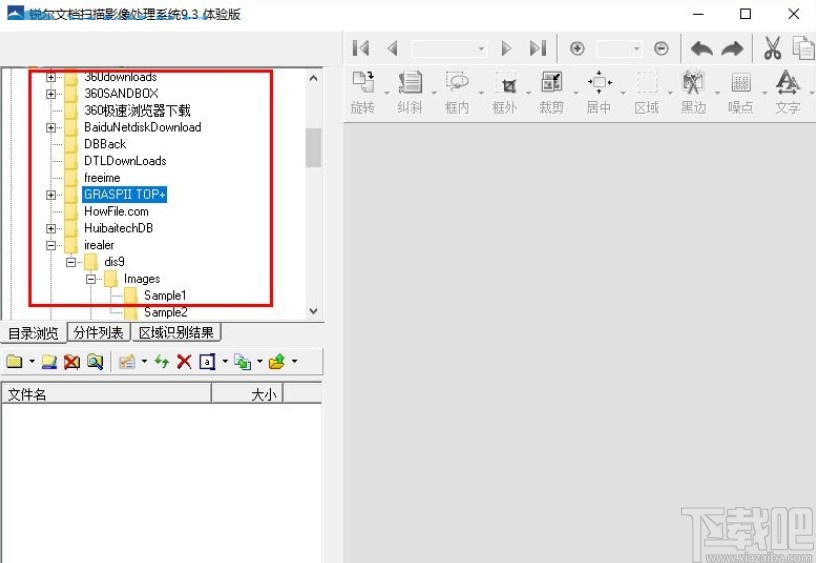
Task: Go to the previous page
Action: [x=393, y=48]
